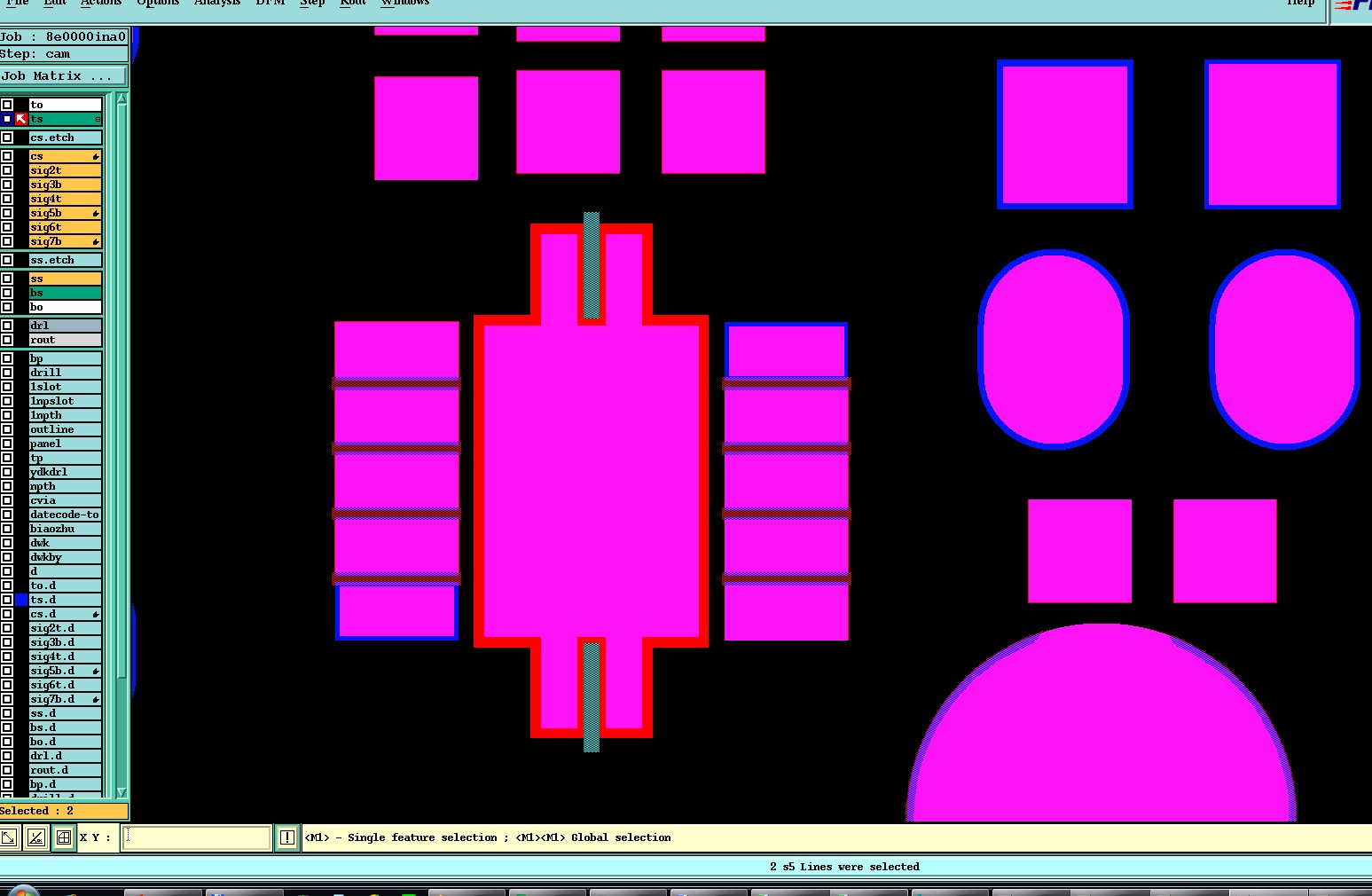This screenshot has width=1372, height=896.
Task: Click the Selected : 2 status indicator
Action: (x=64, y=811)
